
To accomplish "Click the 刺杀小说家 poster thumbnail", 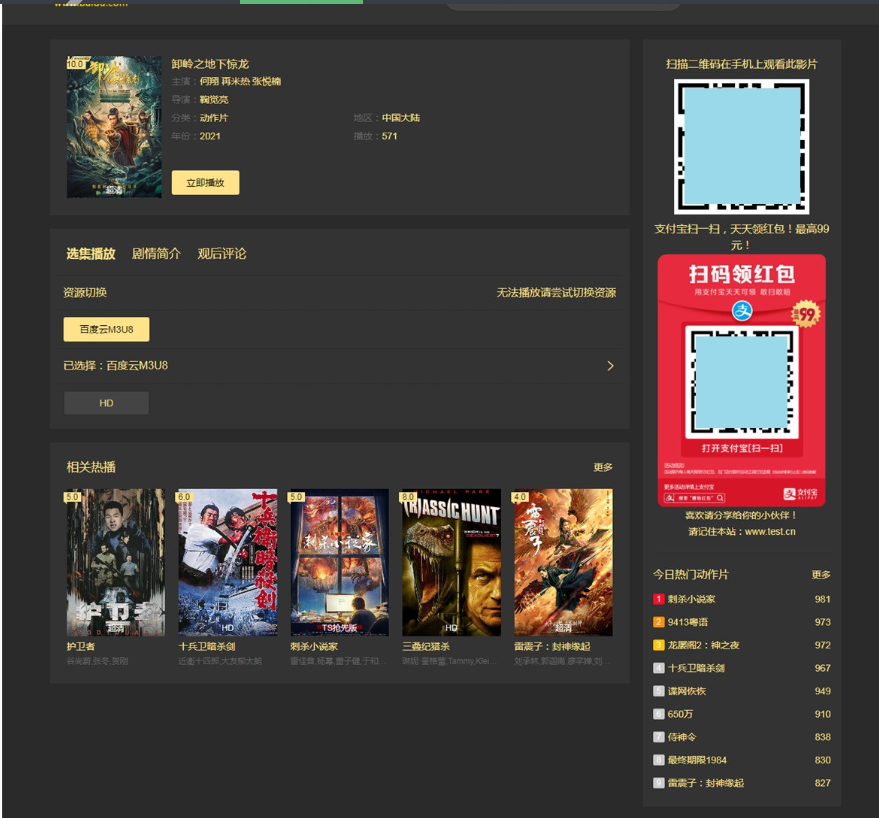I will pos(339,562).
